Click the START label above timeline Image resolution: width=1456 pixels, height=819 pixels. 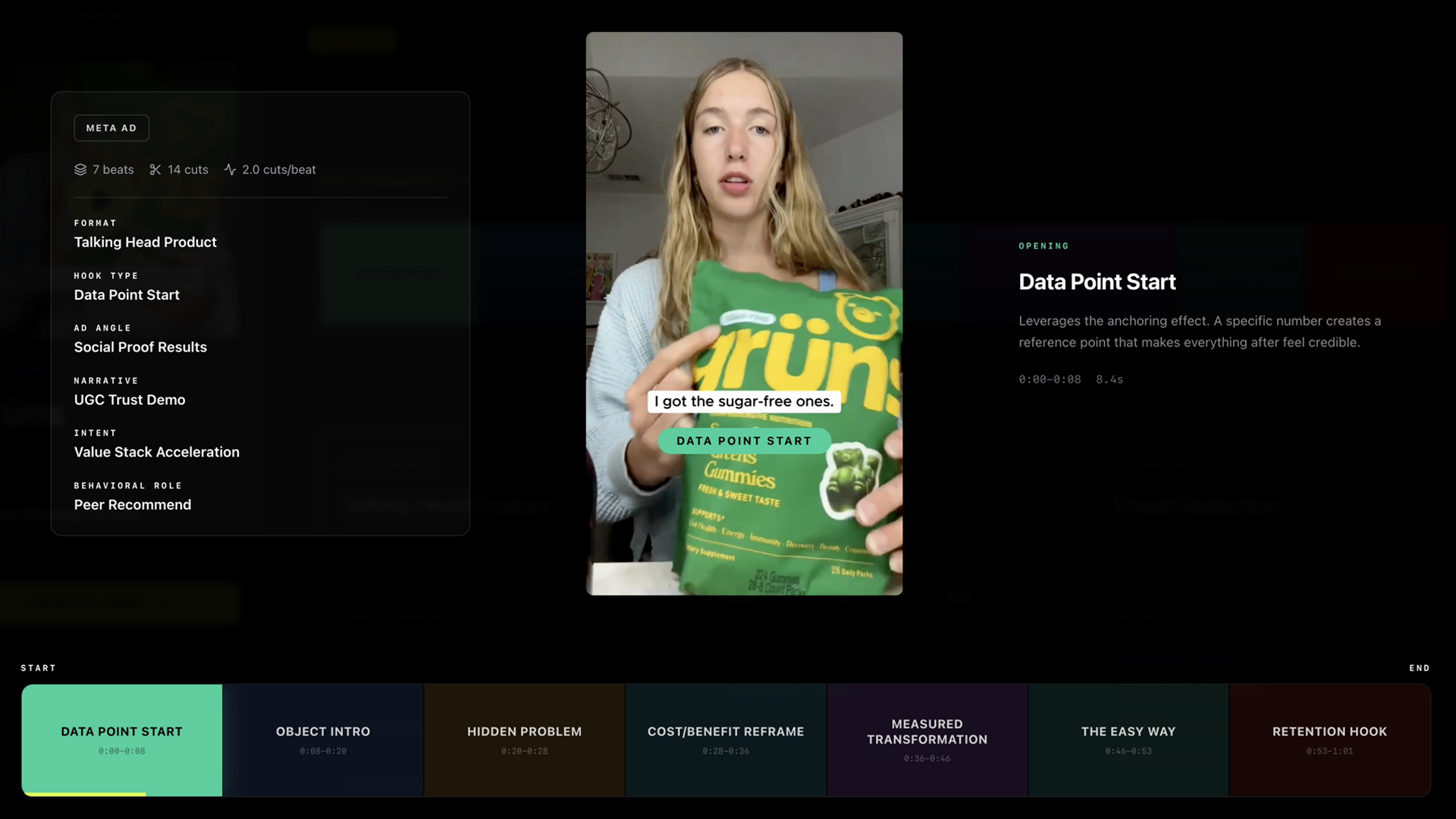click(39, 668)
